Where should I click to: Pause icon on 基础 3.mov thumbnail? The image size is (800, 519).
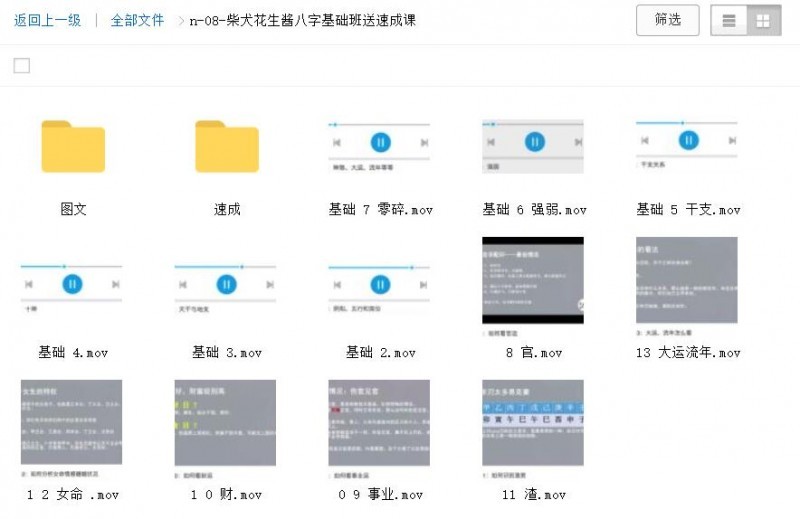227,284
